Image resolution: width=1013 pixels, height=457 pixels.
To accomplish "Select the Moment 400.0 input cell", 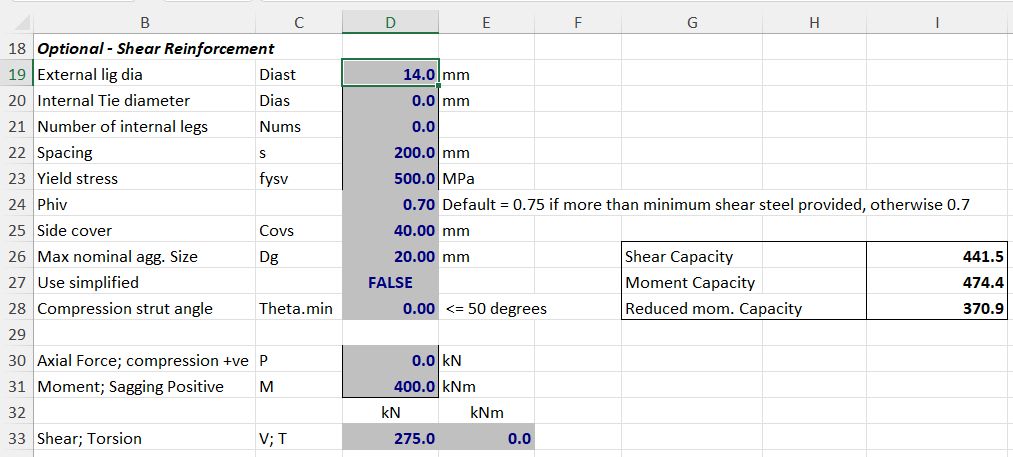I will (x=390, y=386).
